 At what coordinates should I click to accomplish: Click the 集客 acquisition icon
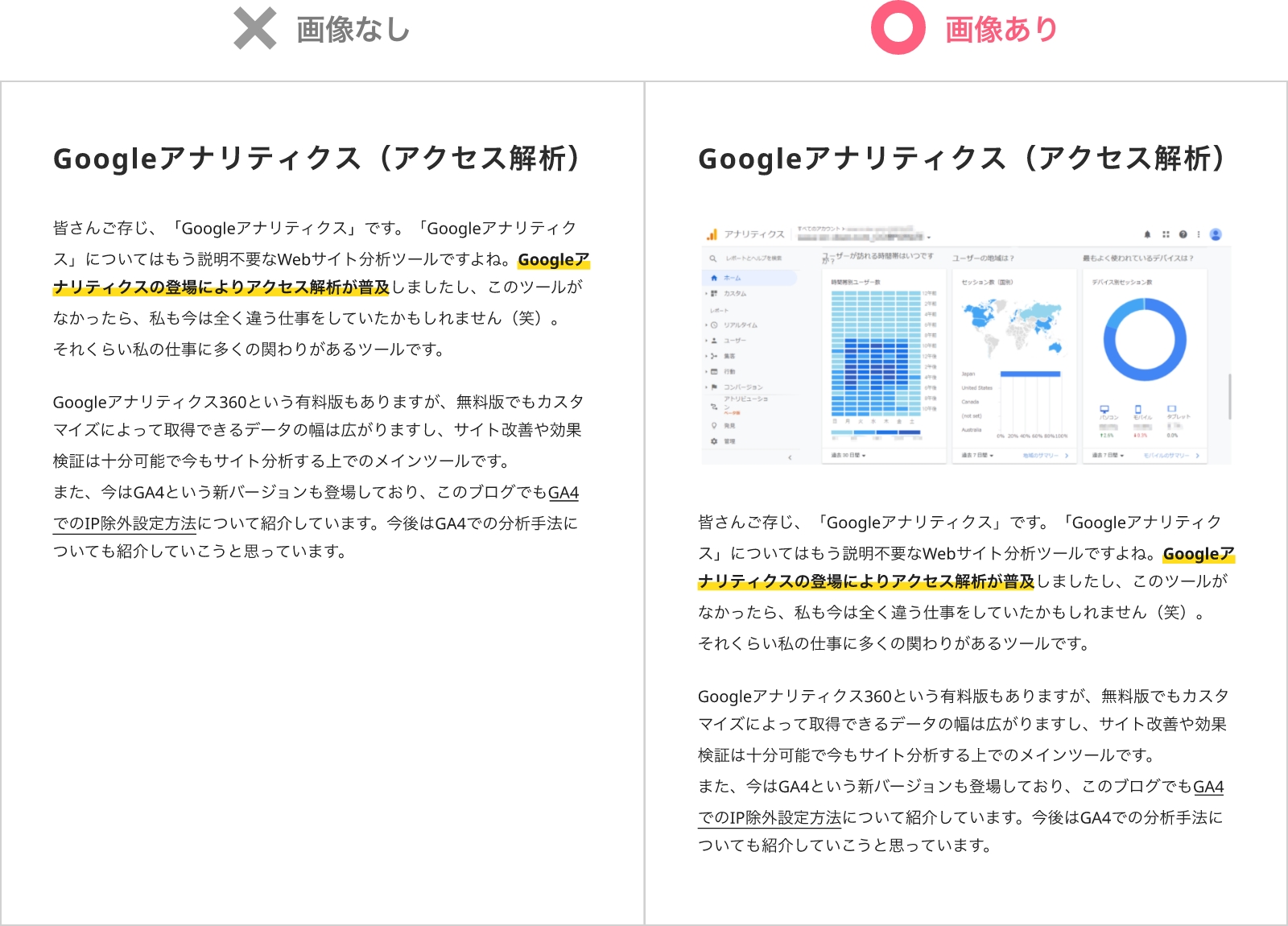click(x=714, y=356)
